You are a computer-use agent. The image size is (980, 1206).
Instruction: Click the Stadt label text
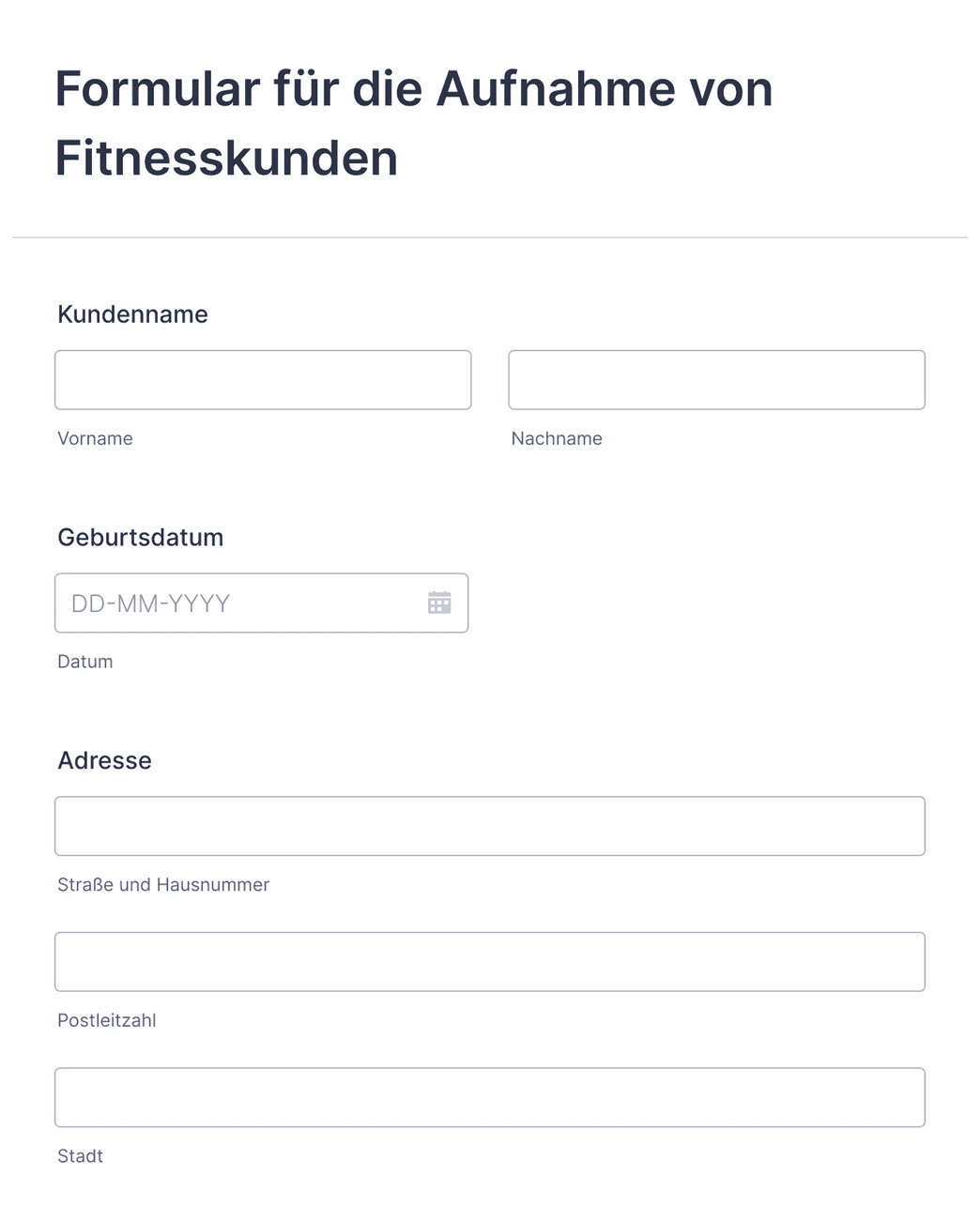coord(80,1155)
